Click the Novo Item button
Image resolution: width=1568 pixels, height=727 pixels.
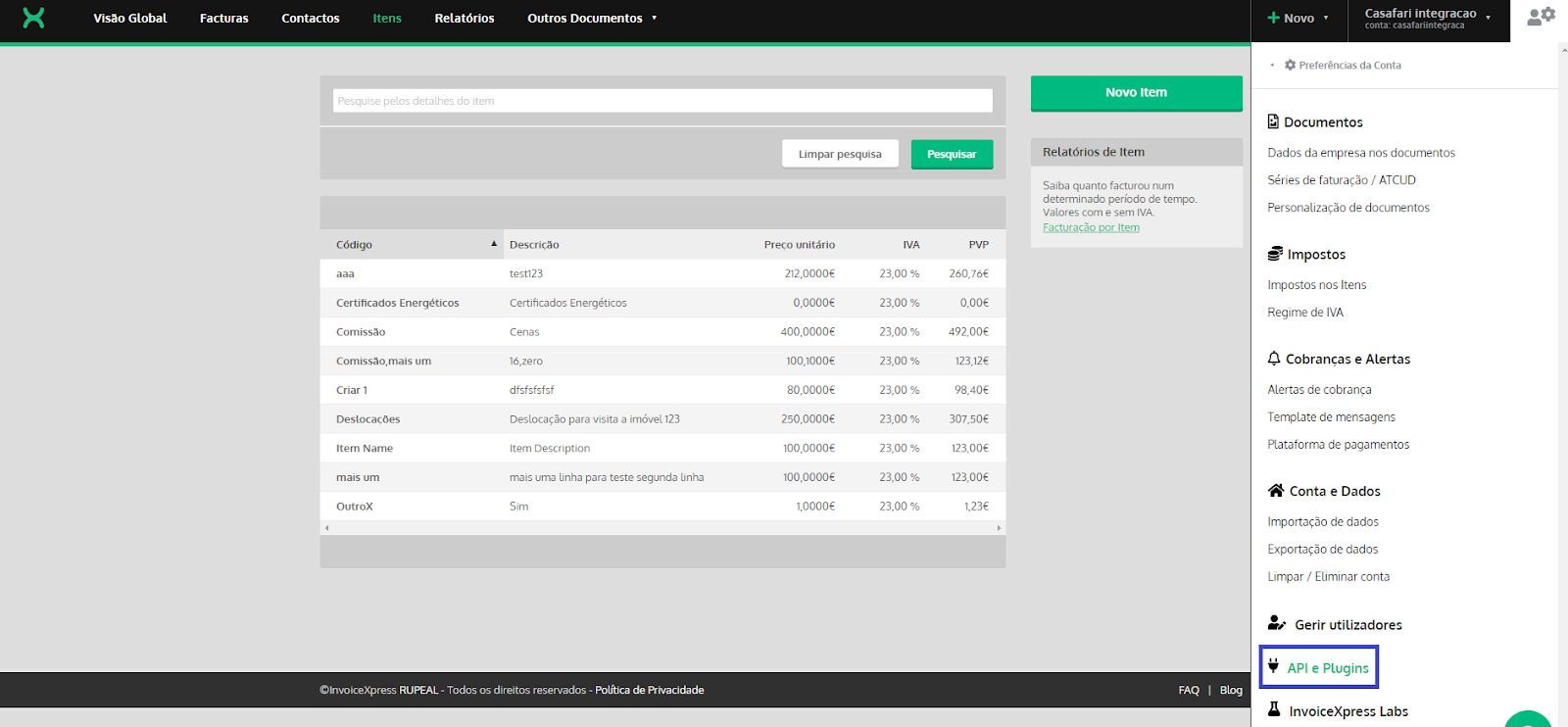pos(1136,93)
